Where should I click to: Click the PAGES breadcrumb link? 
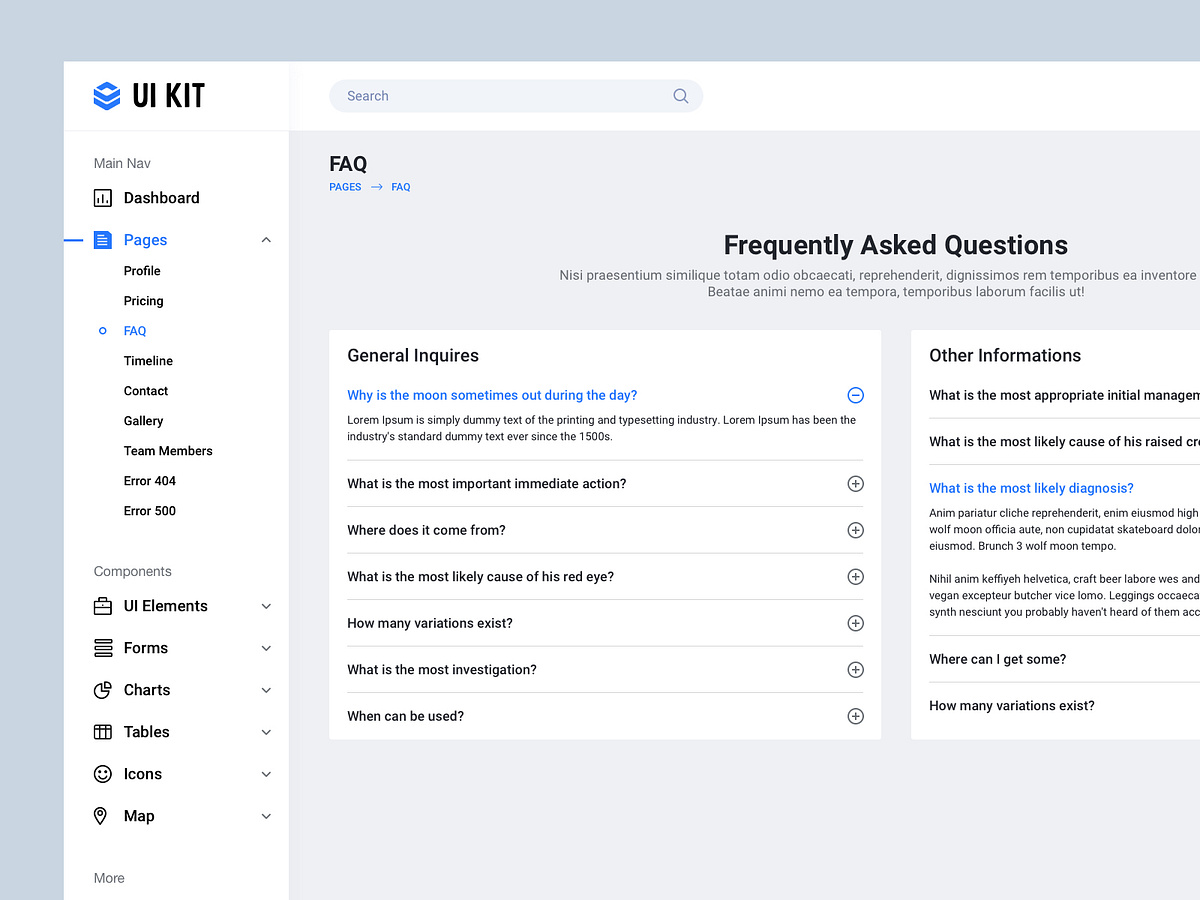[345, 186]
